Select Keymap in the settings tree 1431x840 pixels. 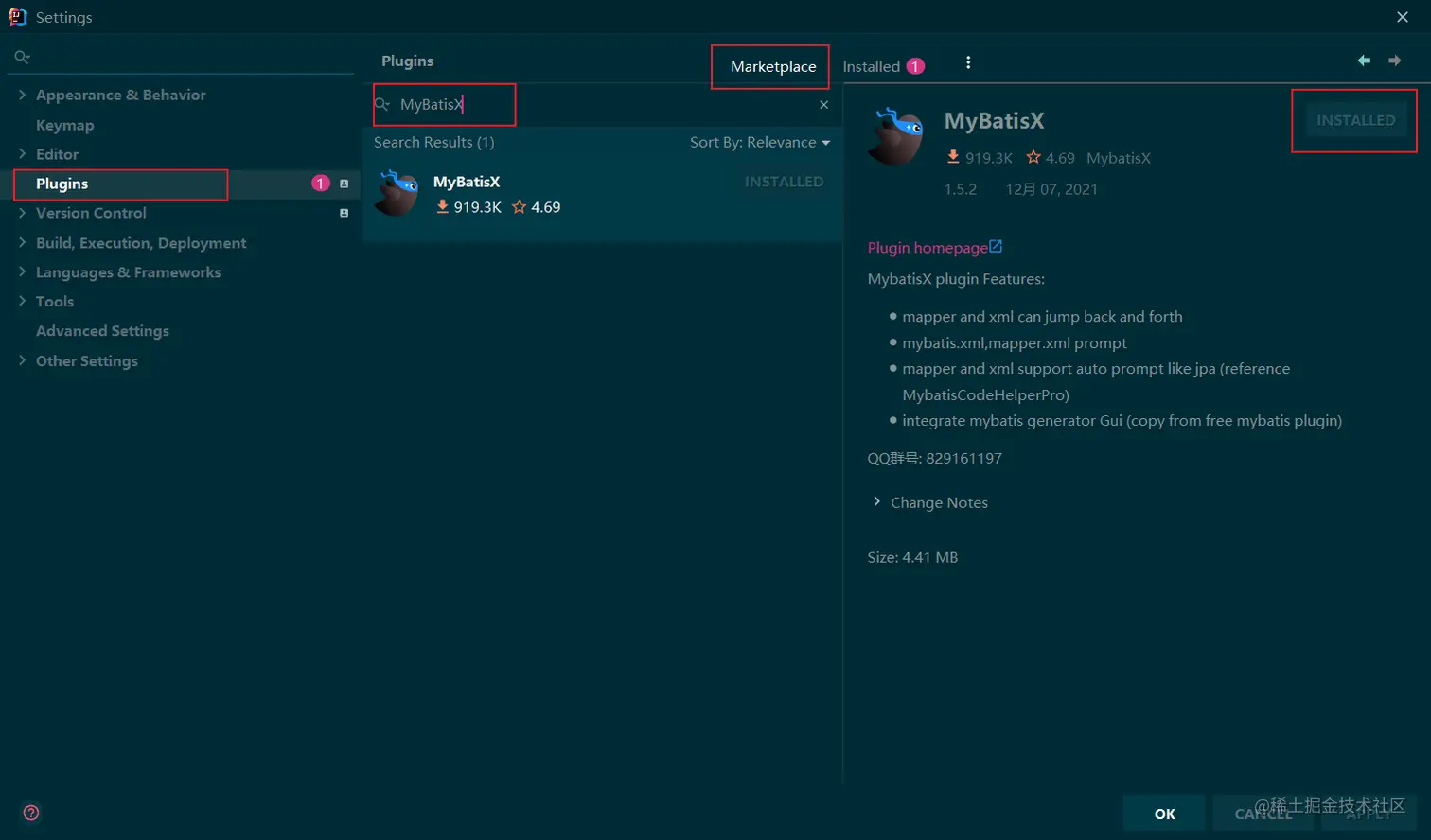pos(64,125)
